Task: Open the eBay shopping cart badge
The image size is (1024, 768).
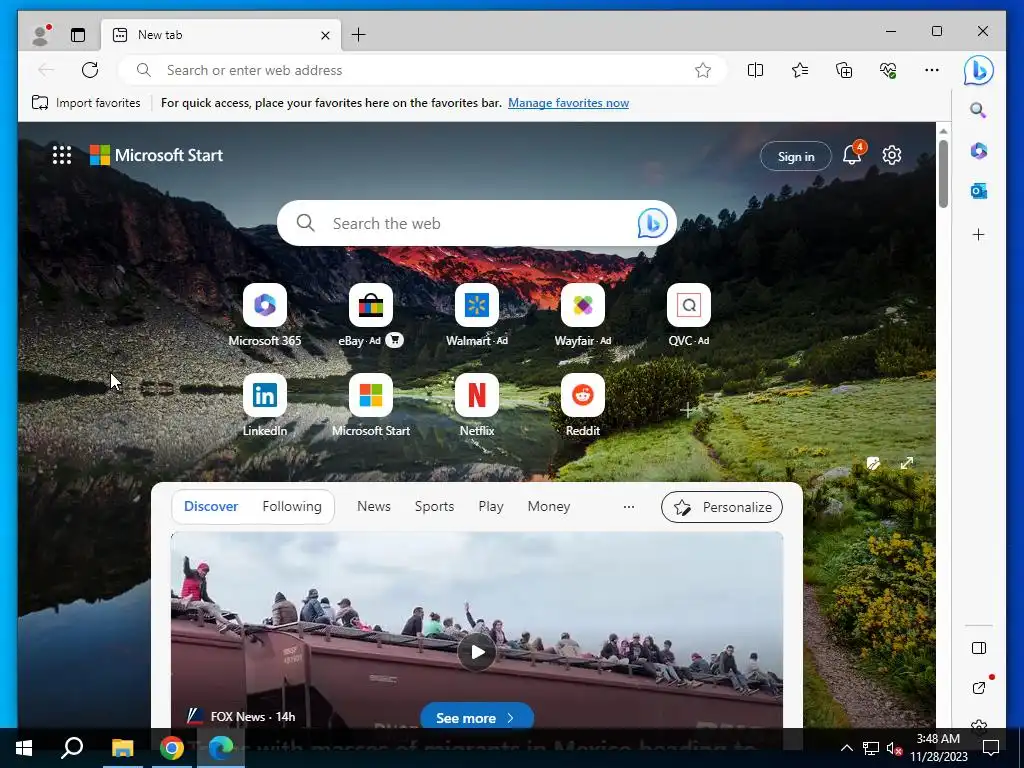Action: 394,340
